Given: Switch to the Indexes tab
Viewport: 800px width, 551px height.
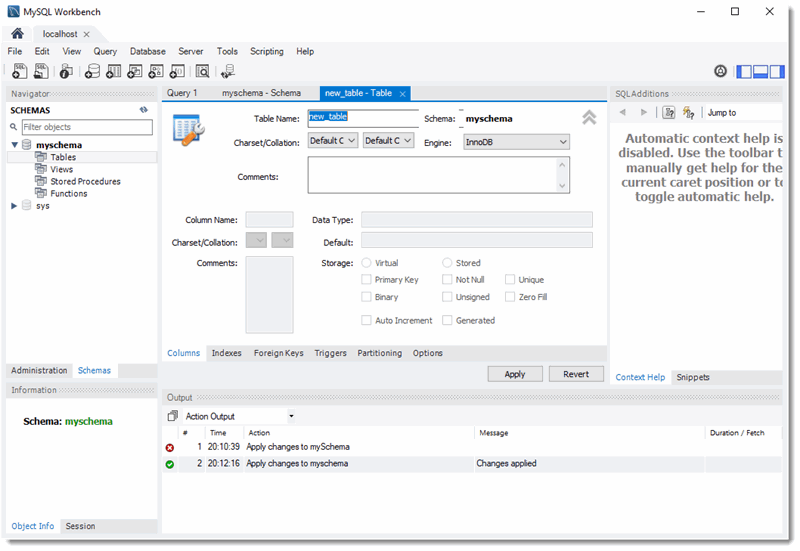Looking at the screenshot, I should 227,353.
